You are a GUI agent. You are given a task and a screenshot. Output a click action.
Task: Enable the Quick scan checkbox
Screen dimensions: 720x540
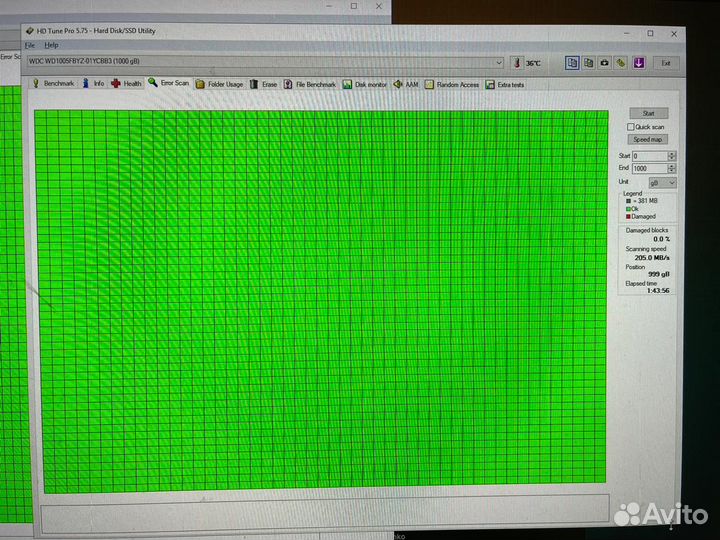630,127
